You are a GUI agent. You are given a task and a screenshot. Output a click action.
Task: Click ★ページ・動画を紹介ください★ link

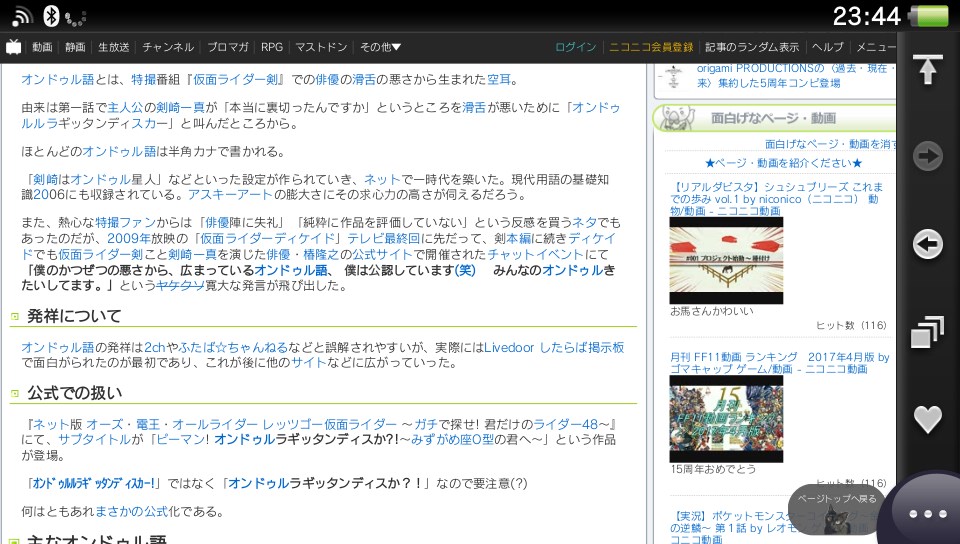(783, 163)
